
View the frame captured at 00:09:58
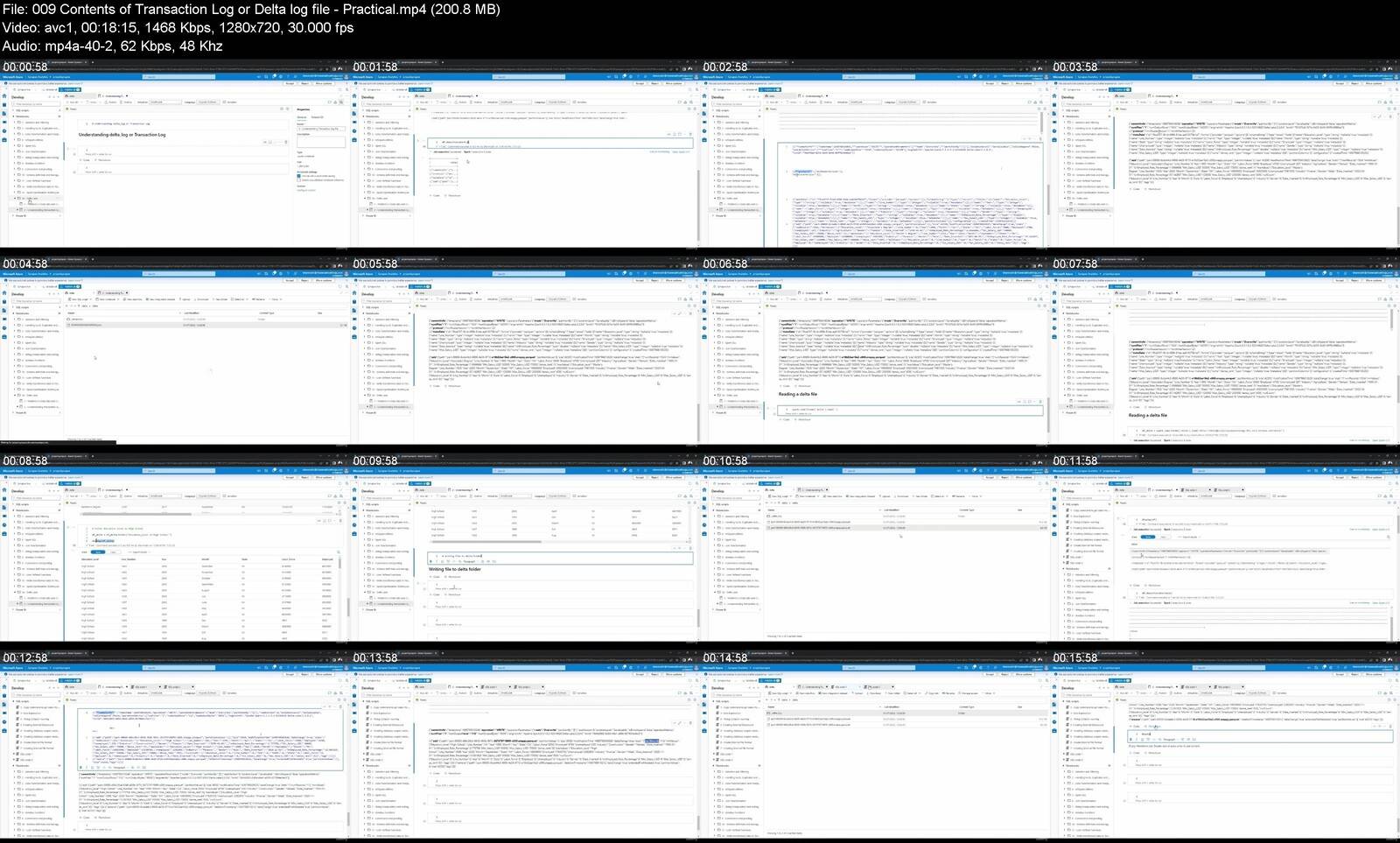[525, 548]
